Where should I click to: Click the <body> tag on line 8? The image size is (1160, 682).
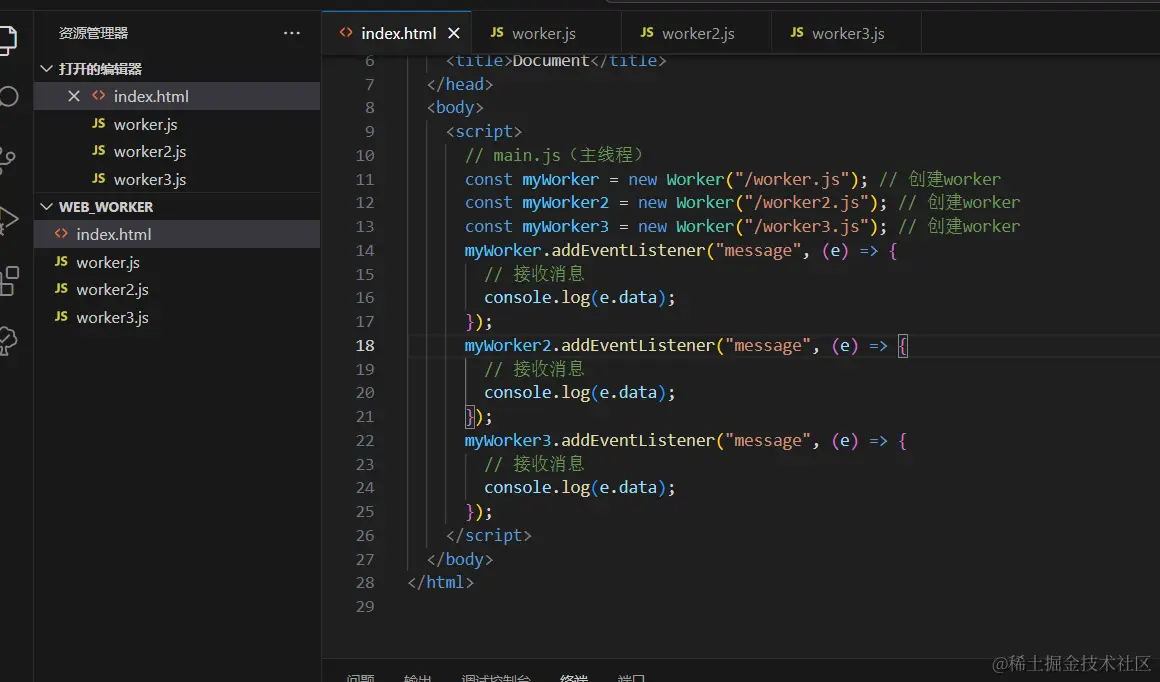pos(455,108)
